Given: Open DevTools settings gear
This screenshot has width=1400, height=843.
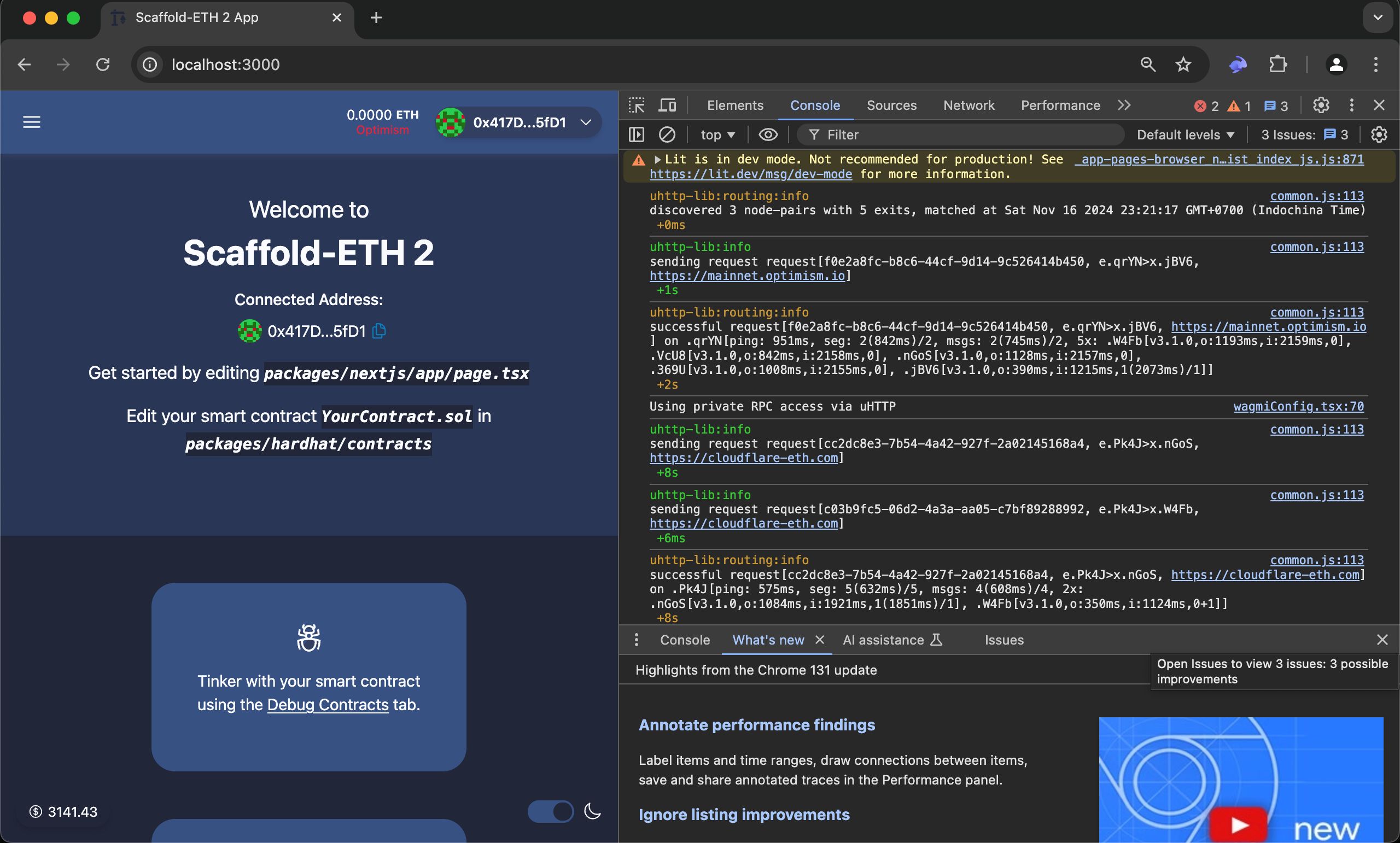Looking at the screenshot, I should [x=1321, y=105].
